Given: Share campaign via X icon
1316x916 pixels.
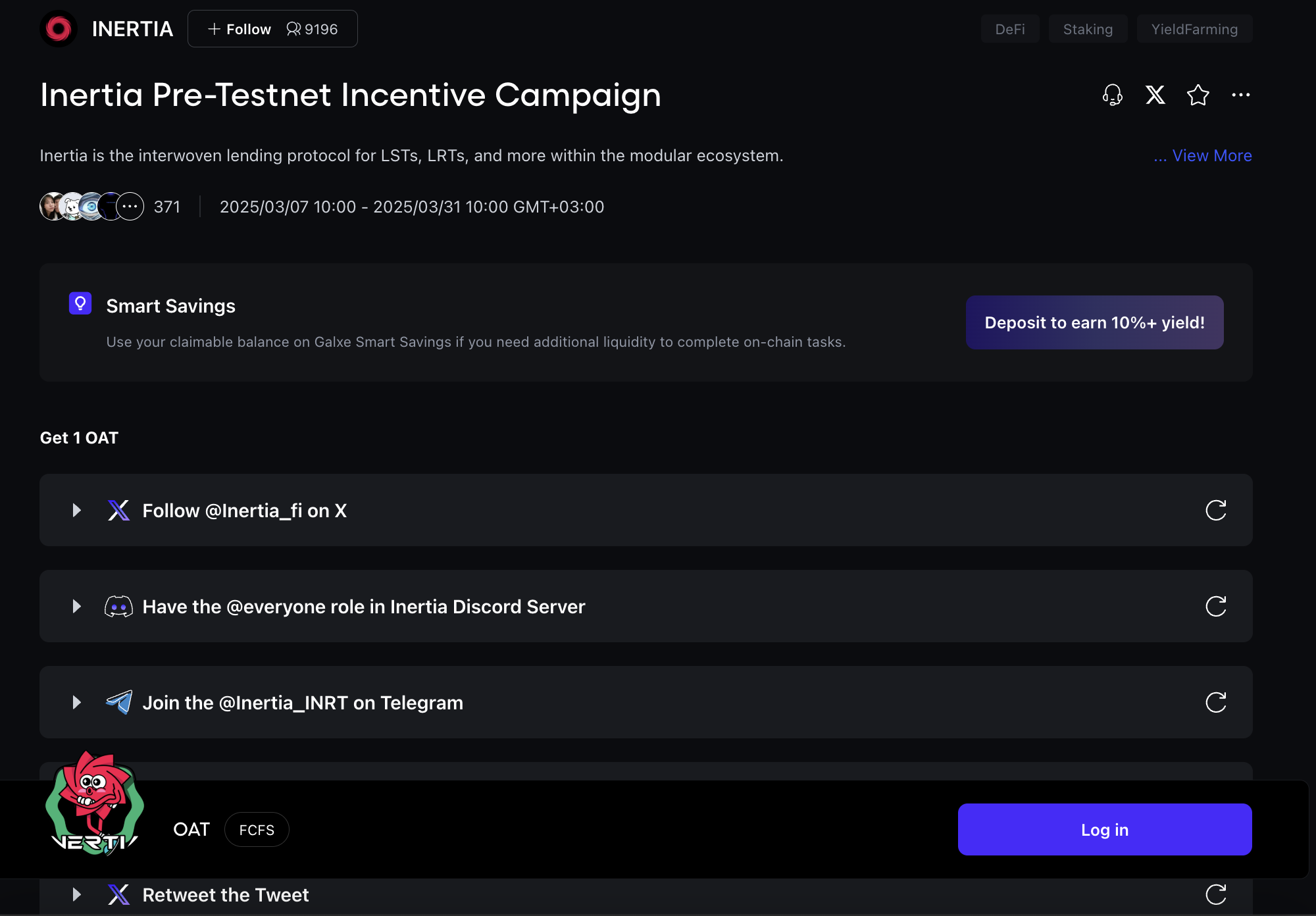Looking at the screenshot, I should coord(1155,95).
